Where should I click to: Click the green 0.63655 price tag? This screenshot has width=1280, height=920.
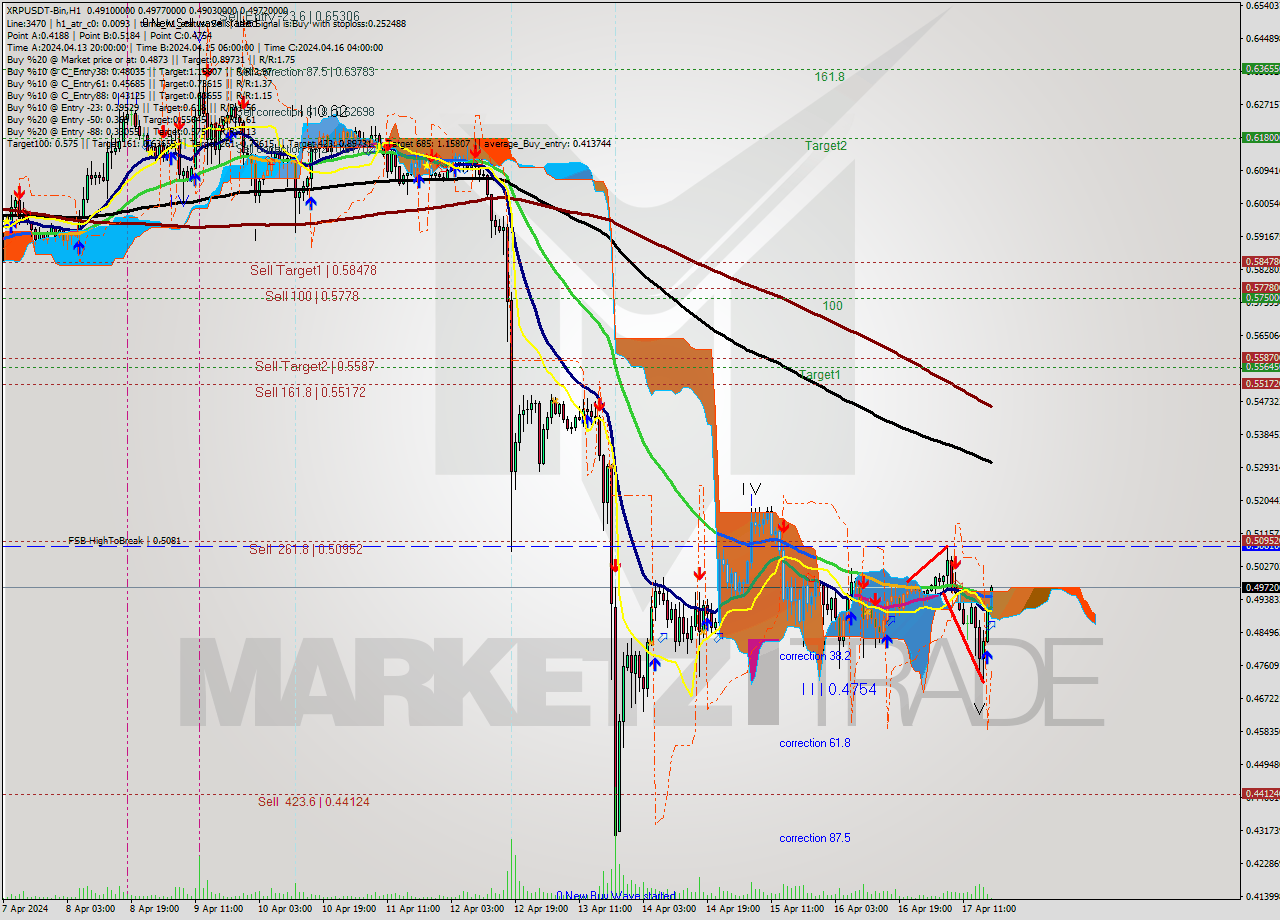(1260, 69)
